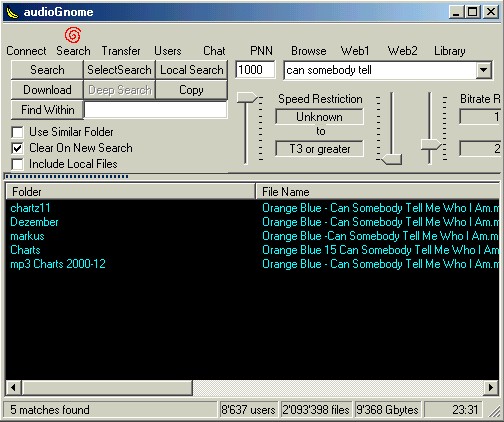The image size is (504, 422).
Task: Click the slider thumb left of Speed Restriction
Action: (247, 98)
